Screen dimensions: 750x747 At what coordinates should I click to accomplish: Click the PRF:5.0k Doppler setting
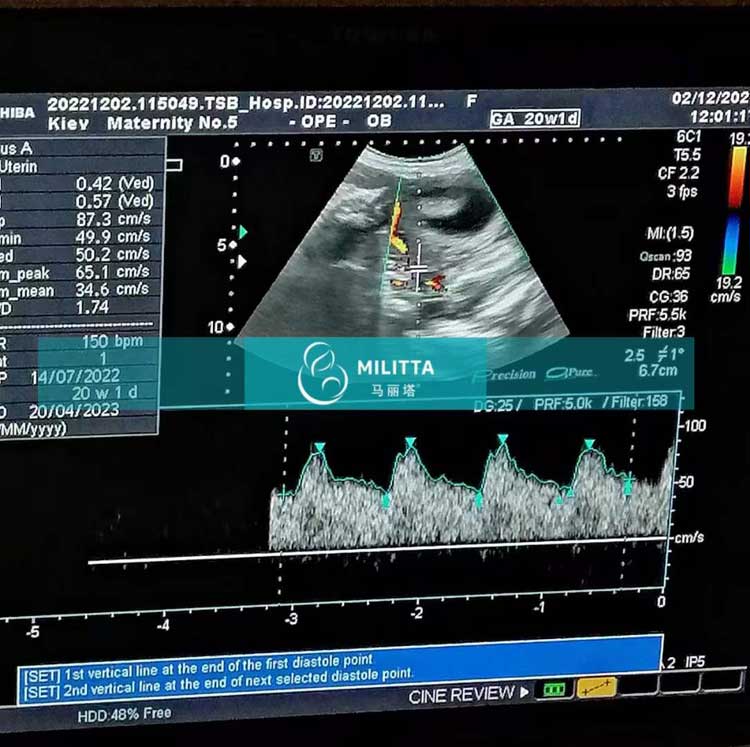pyautogui.click(x=563, y=404)
